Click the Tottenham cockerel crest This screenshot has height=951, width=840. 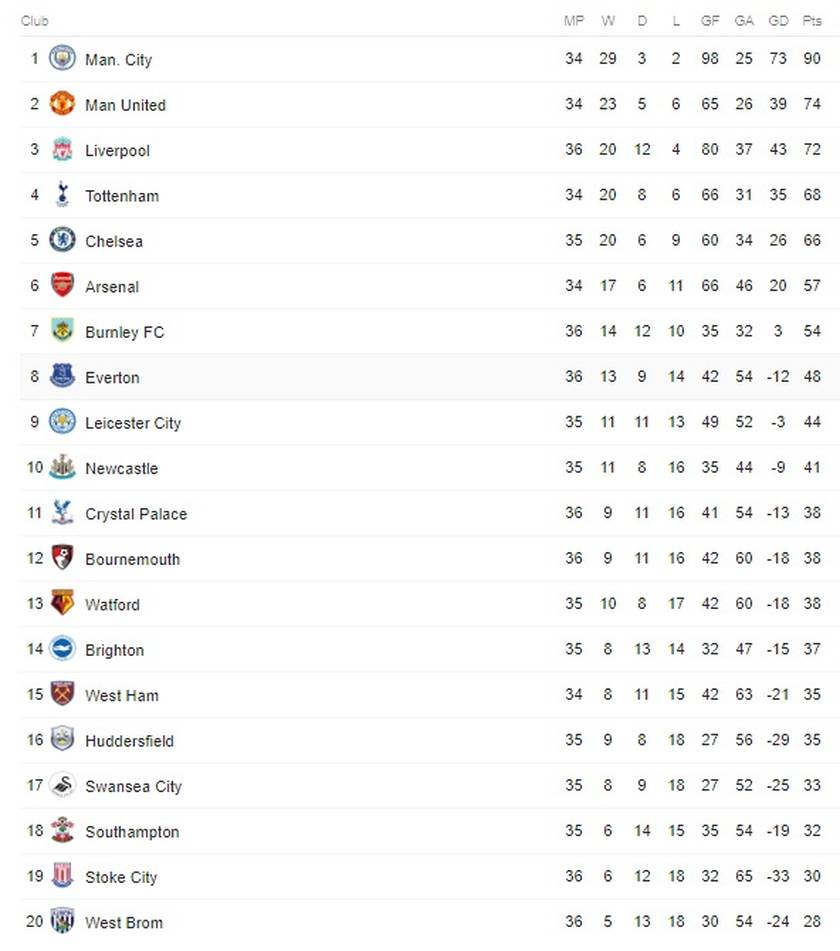tap(62, 194)
